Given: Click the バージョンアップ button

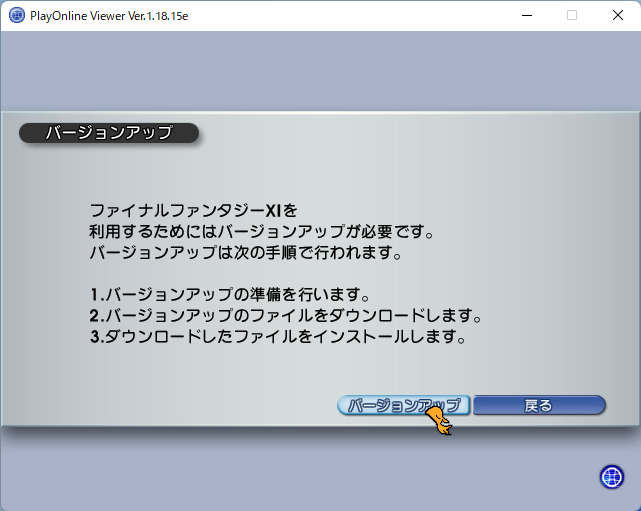Looking at the screenshot, I should 403,405.
